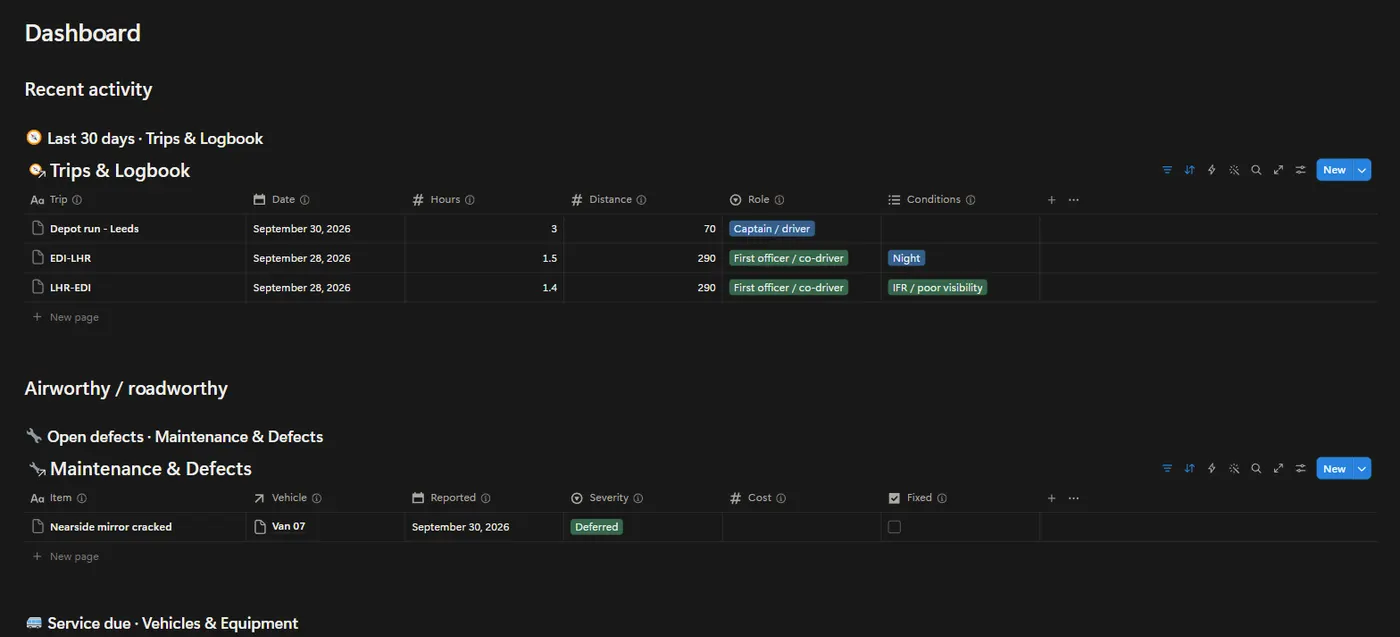
Task: Open the LHR-EDI trip page
Action: click(x=70, y=287)
